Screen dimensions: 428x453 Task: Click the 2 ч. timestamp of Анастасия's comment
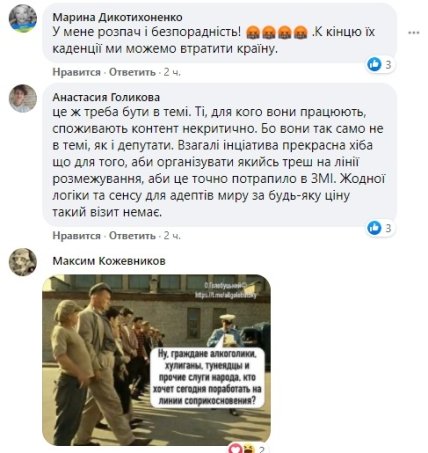[172, 236]
